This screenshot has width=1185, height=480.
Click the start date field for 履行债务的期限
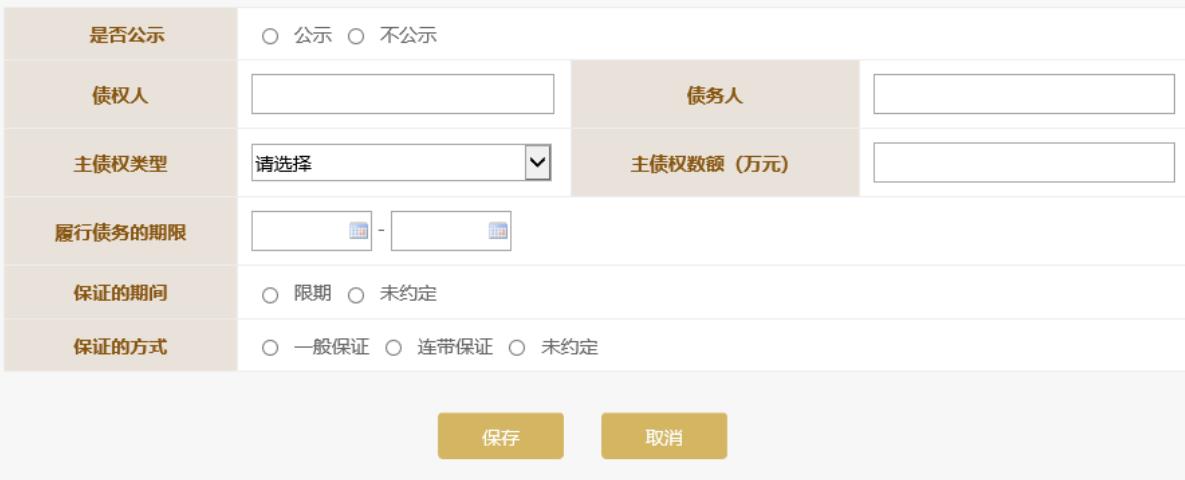tap(298, 231)
